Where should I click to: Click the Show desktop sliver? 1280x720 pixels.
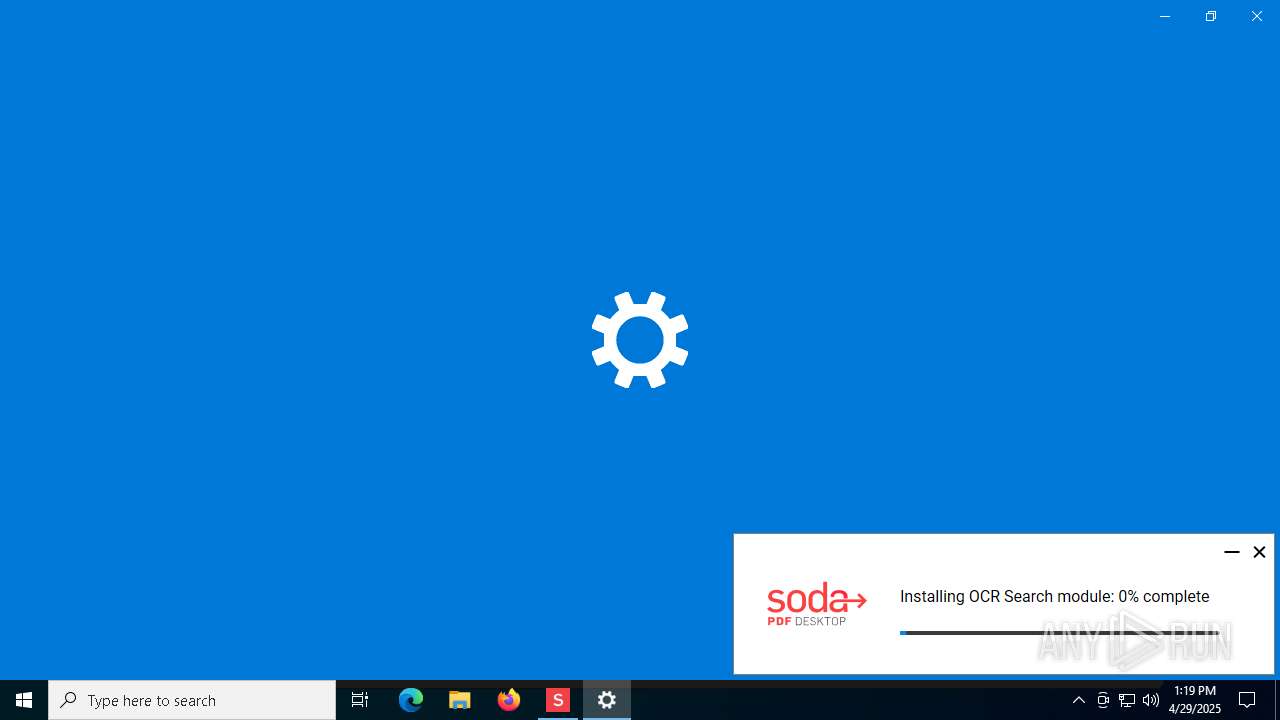tap(1277, 700)
